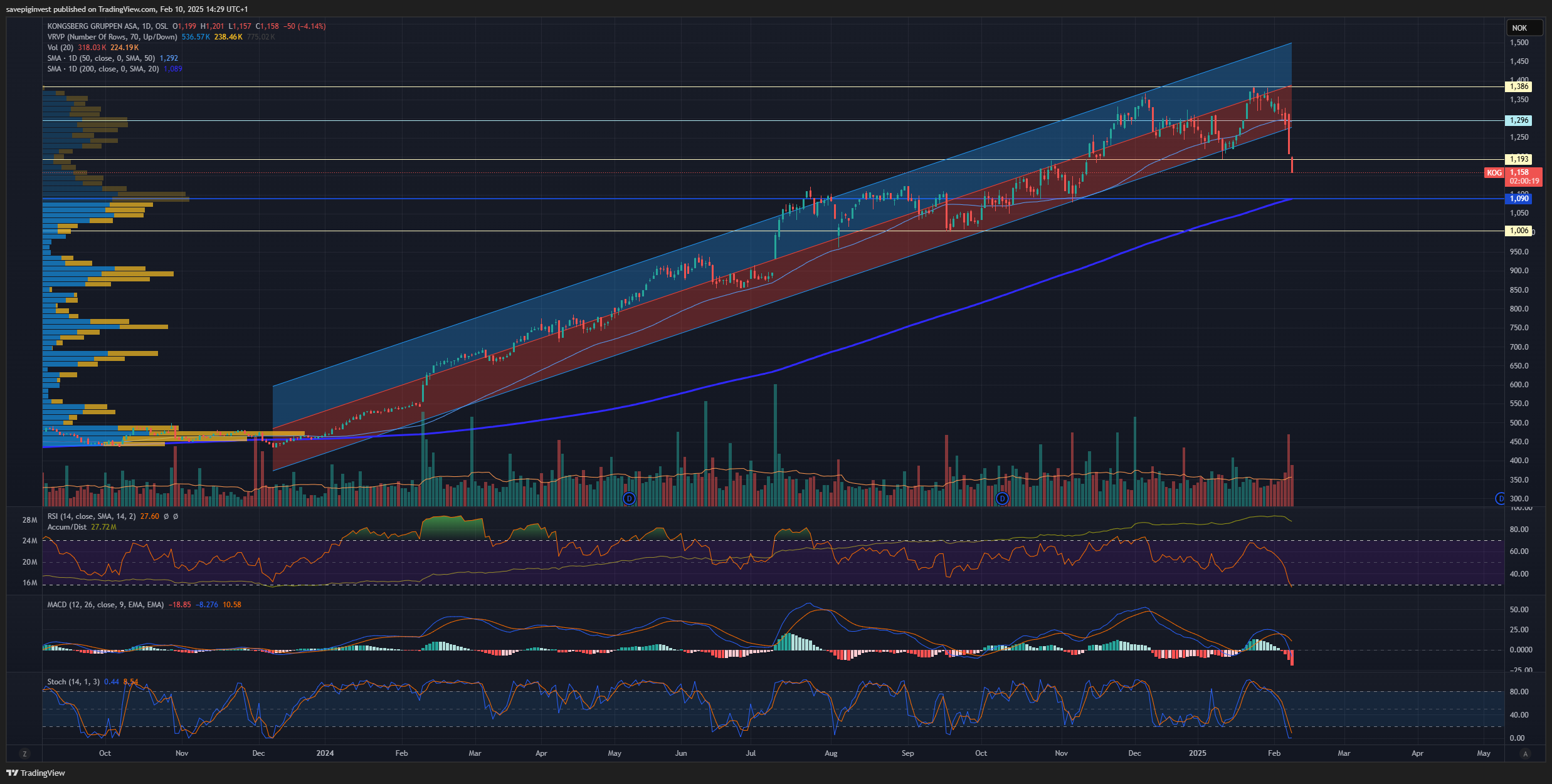The height and width of the screenshot is (784, 1552).
Task: Click the dividend D marker near October 2024
Action: 1002,499
